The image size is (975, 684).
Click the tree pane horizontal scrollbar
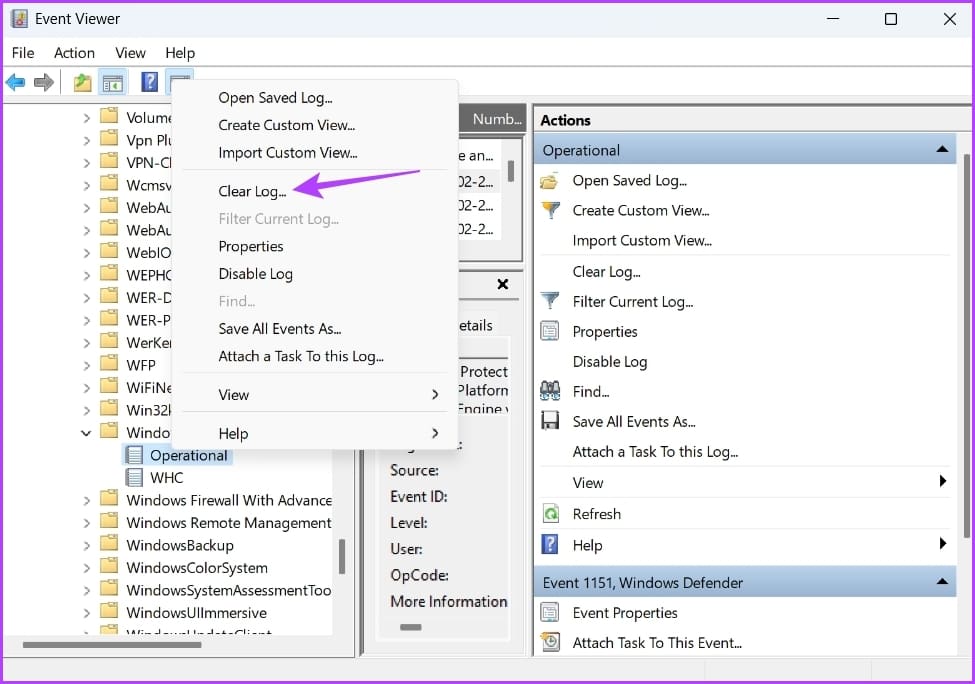coord(112,645)
